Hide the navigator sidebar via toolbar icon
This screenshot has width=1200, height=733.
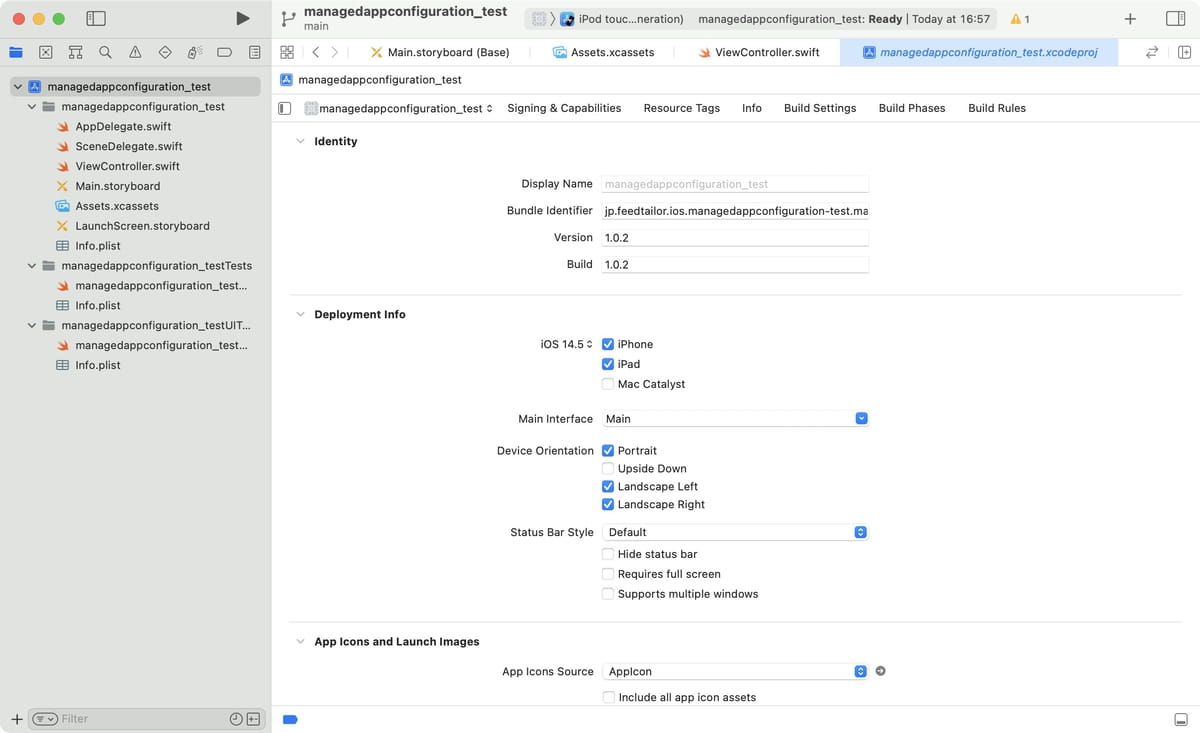click(x=96, y=18)
